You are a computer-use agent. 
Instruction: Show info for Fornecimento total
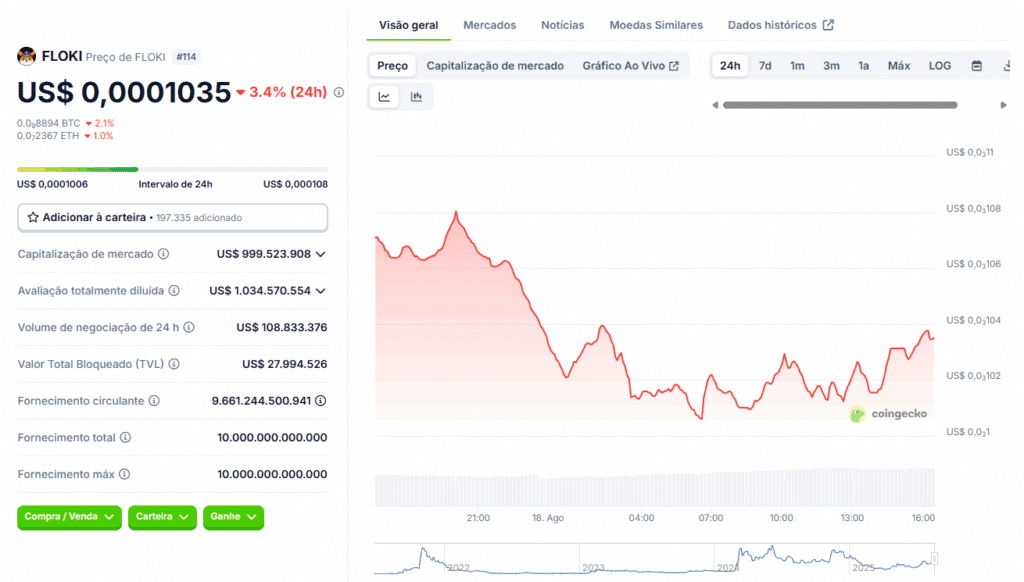(125, 437)
